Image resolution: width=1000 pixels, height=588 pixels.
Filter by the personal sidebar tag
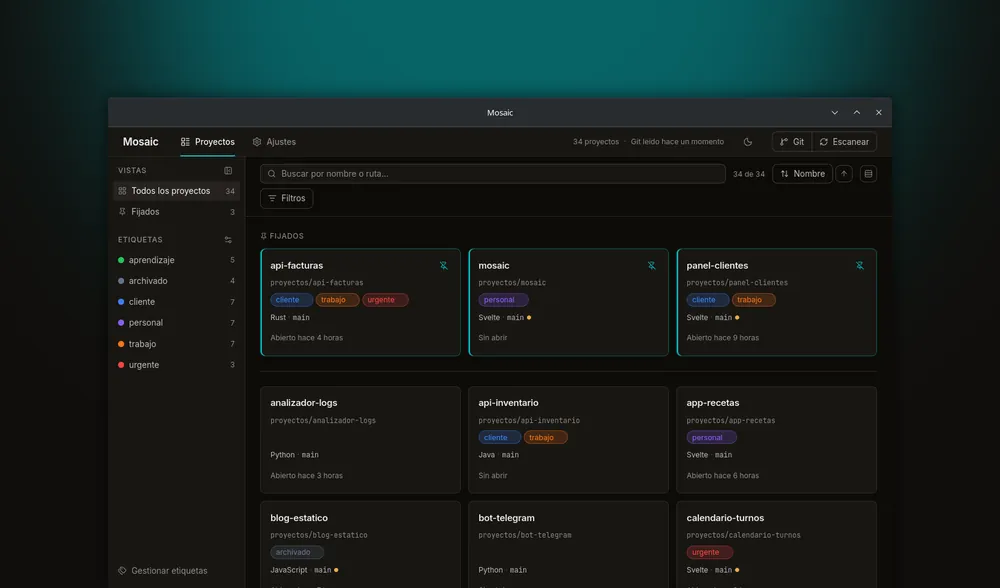coord(177,323)
